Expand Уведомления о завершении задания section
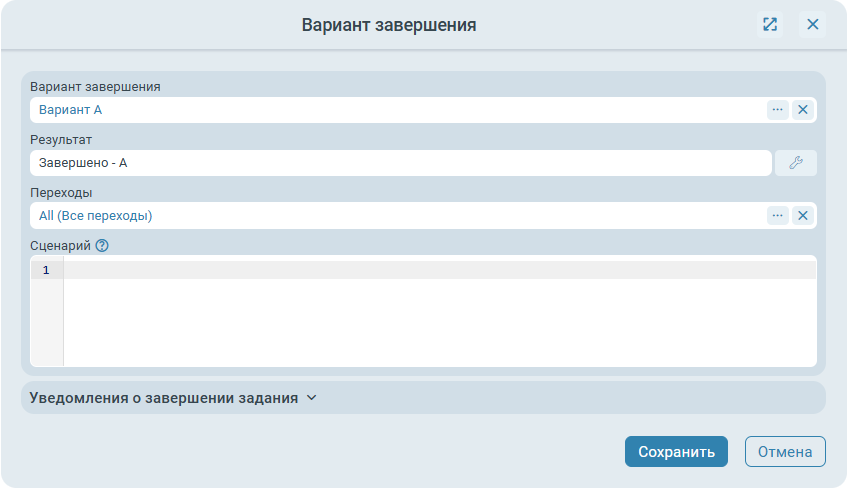Image resolution: width=848 pixels, height=489 pixels. pos(174,398)
